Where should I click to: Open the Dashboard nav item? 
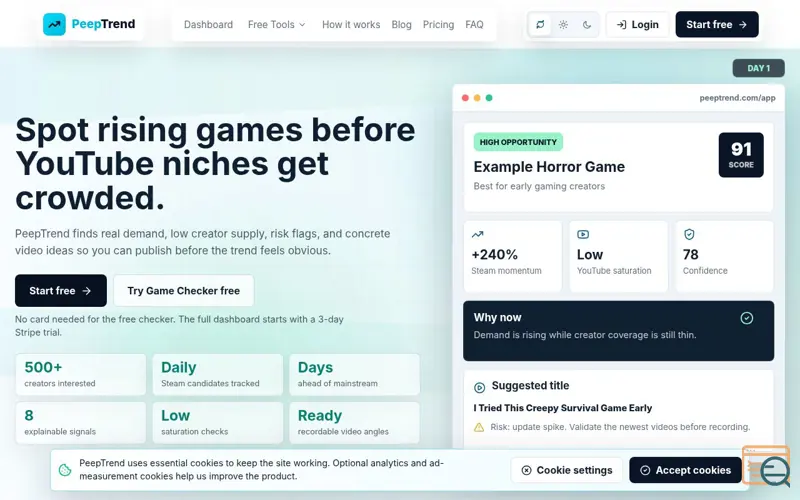tap(208, 24)
